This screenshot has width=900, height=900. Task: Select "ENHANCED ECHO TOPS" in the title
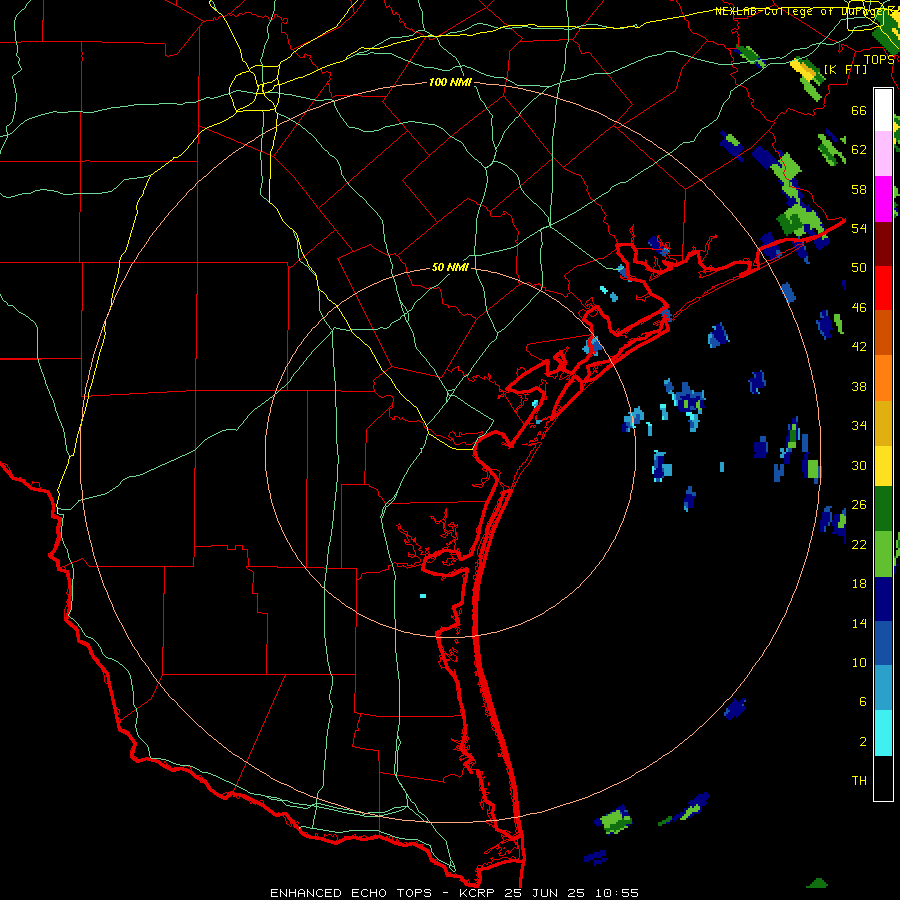click(x=351, y=893)
